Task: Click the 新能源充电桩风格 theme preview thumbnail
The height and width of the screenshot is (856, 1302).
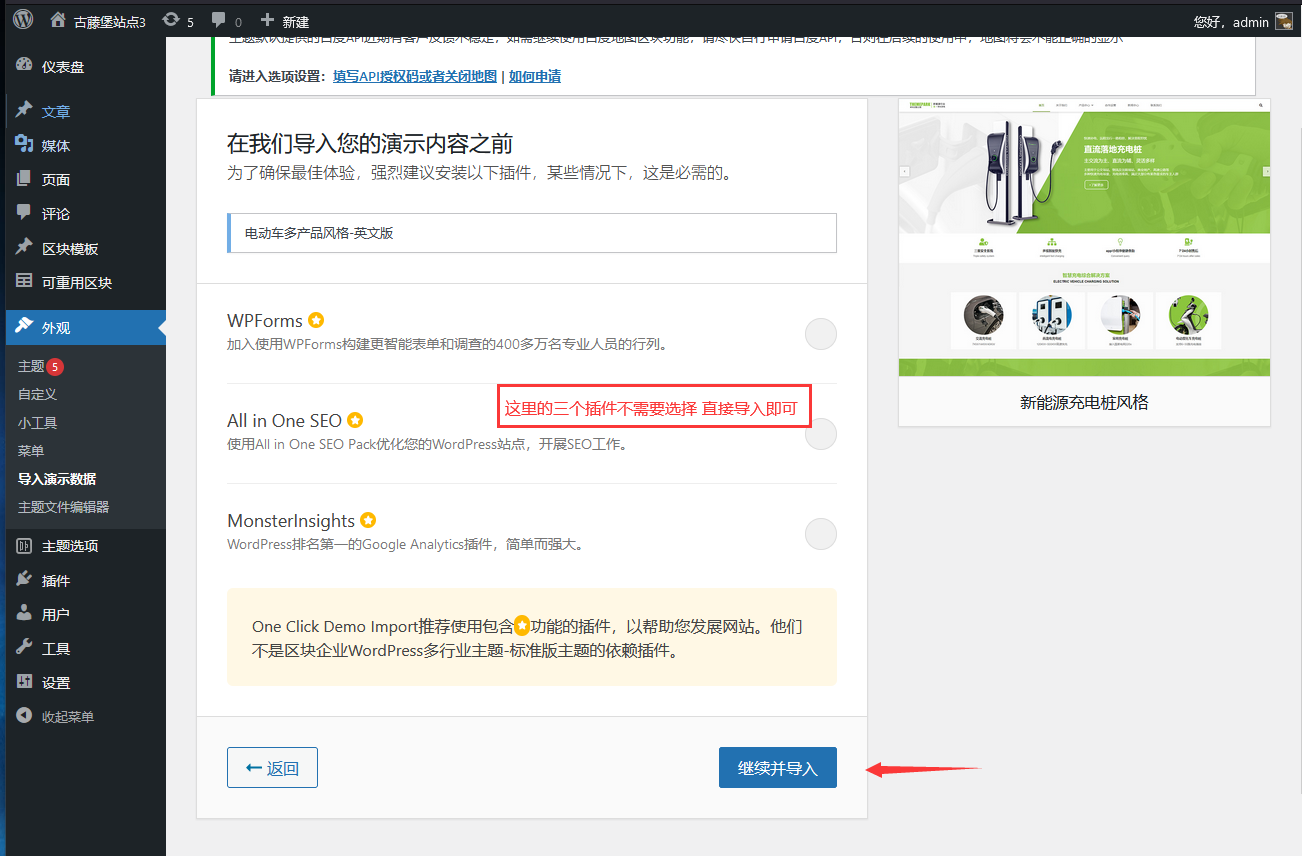Action: point(1084,240)
